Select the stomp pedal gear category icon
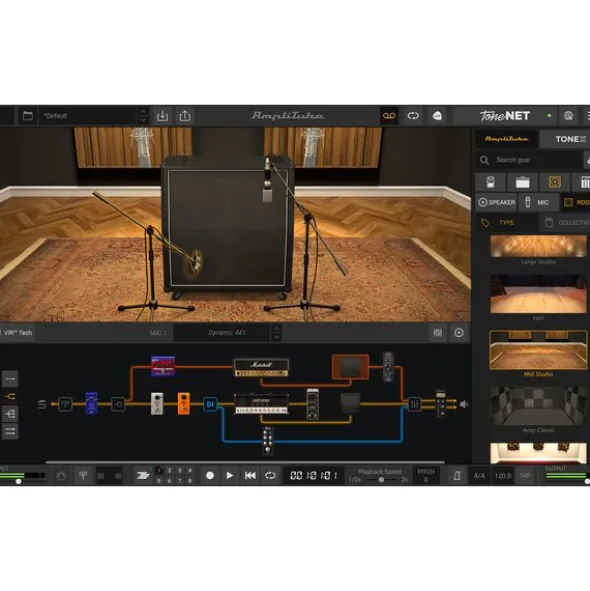Screen dimensions: 590x591 tap(490, 182)
